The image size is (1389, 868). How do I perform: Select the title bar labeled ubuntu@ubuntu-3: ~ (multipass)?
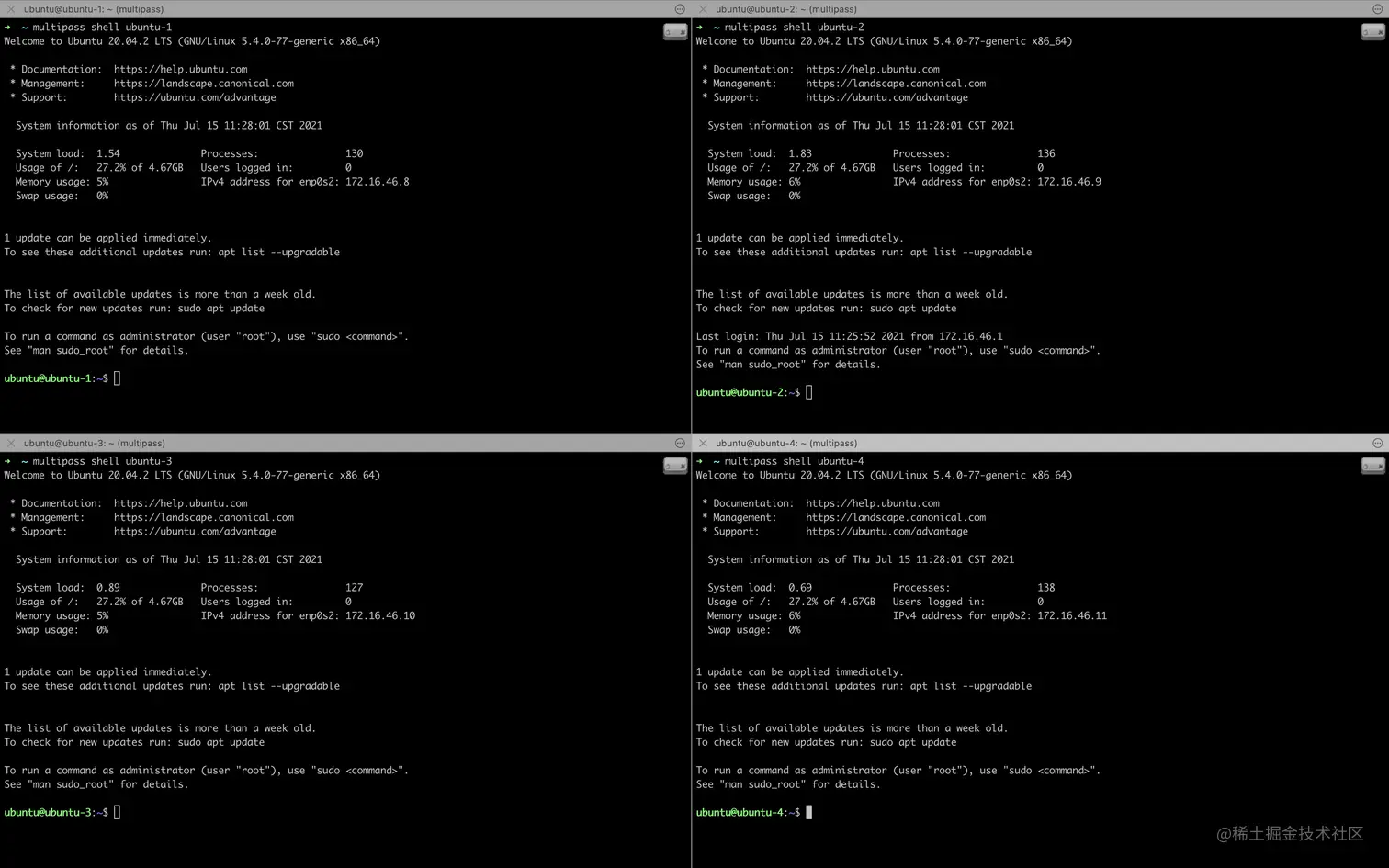[x=345, y=443]
